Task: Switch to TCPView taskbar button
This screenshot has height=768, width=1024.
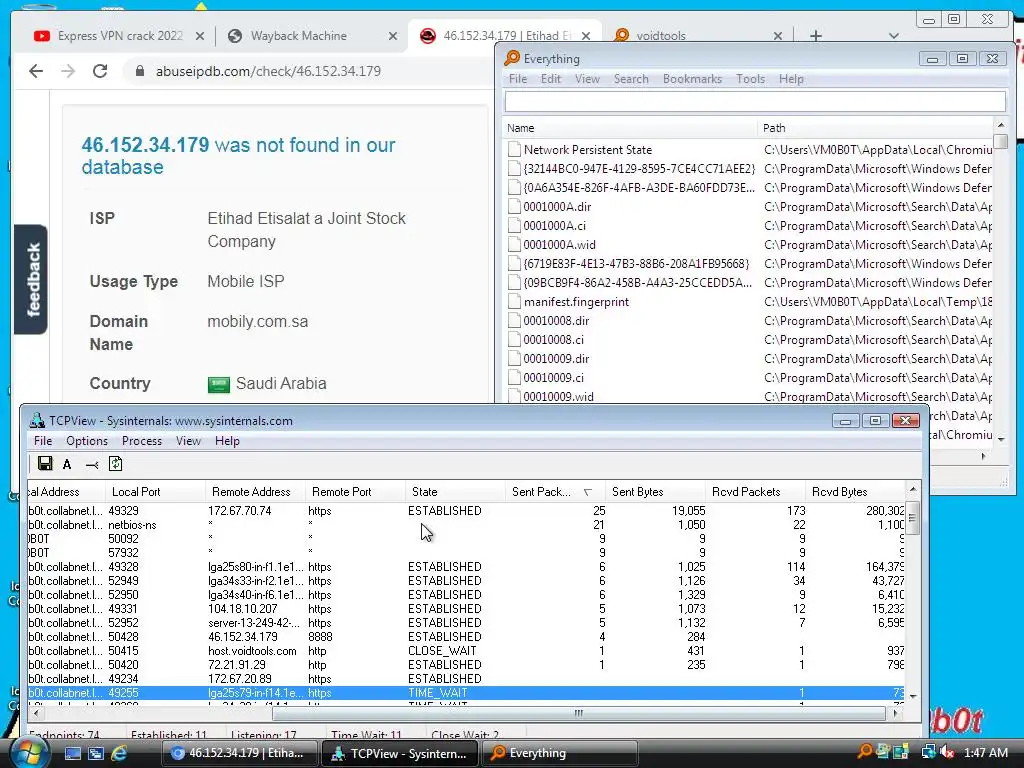Action: pos(400,753)
